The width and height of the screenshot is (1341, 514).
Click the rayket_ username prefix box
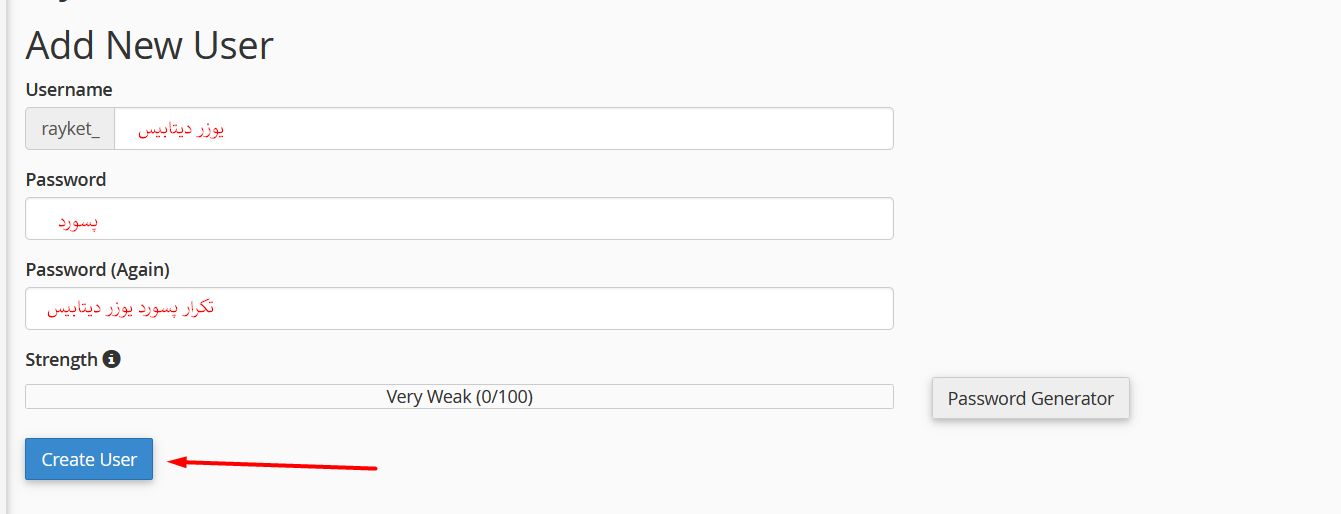click(70, 129)
